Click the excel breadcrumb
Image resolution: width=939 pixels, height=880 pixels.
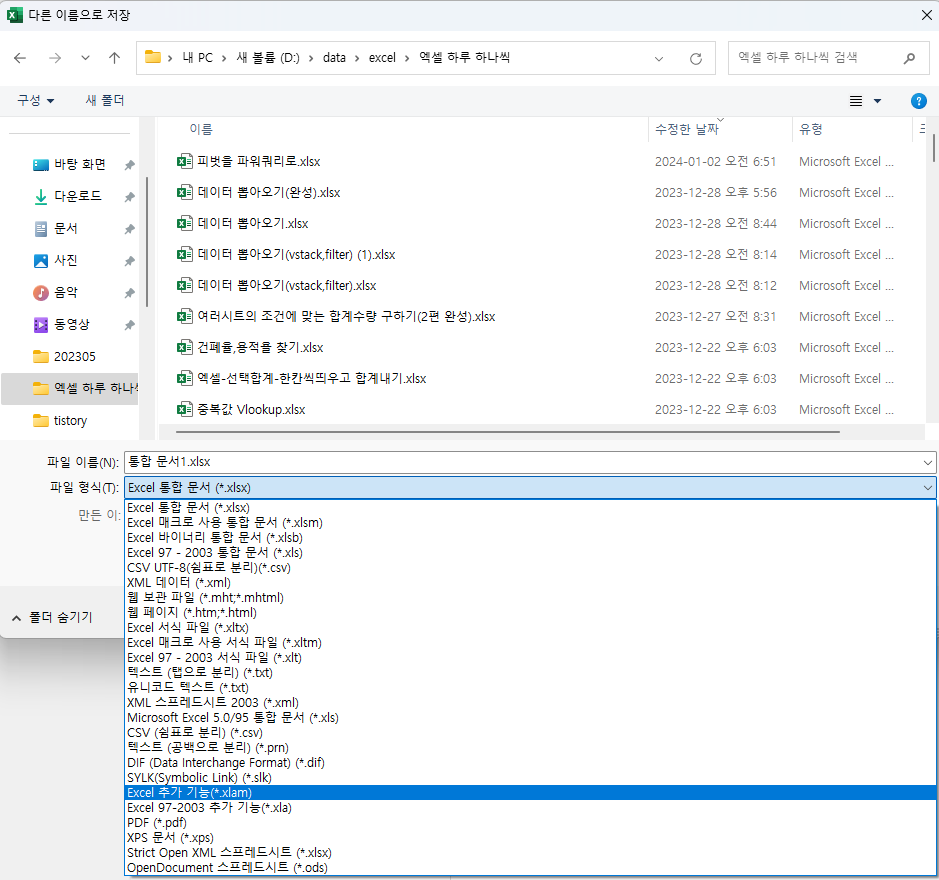tap(382, 58)
